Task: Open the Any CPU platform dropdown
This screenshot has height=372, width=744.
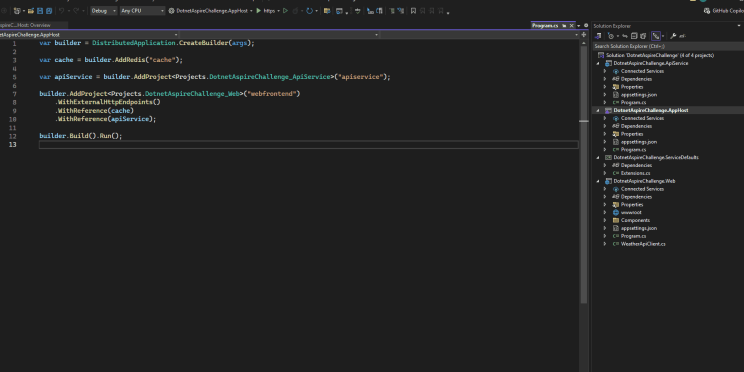Action: tap(142, 11)
